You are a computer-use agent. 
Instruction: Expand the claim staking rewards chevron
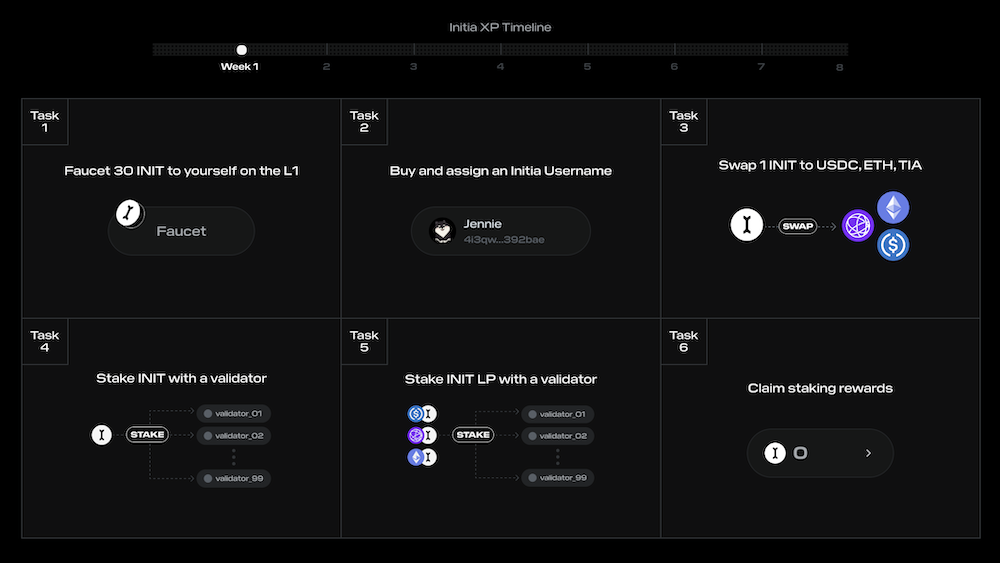868,453
